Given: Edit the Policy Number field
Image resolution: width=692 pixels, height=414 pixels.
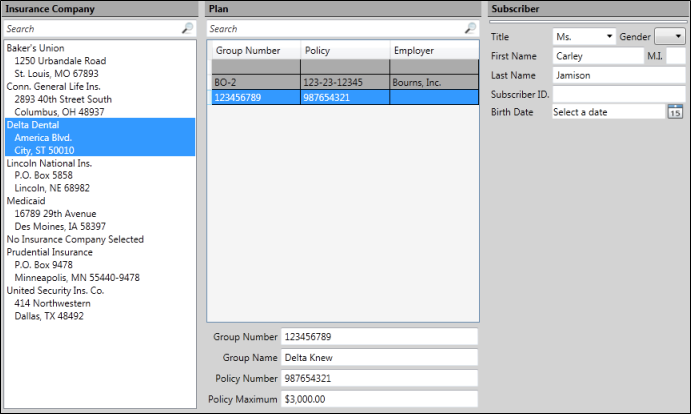Looking at the screenshot, I should tap(379, 378).
